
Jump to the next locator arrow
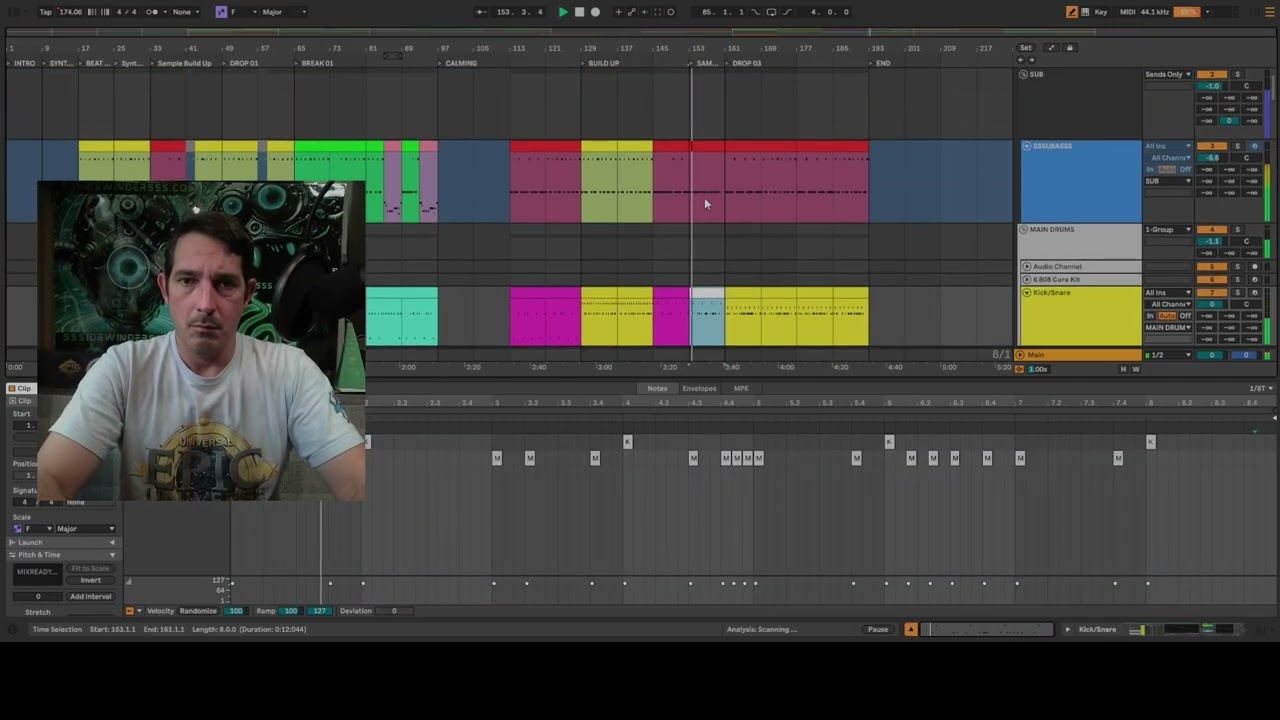point(1030,60)
